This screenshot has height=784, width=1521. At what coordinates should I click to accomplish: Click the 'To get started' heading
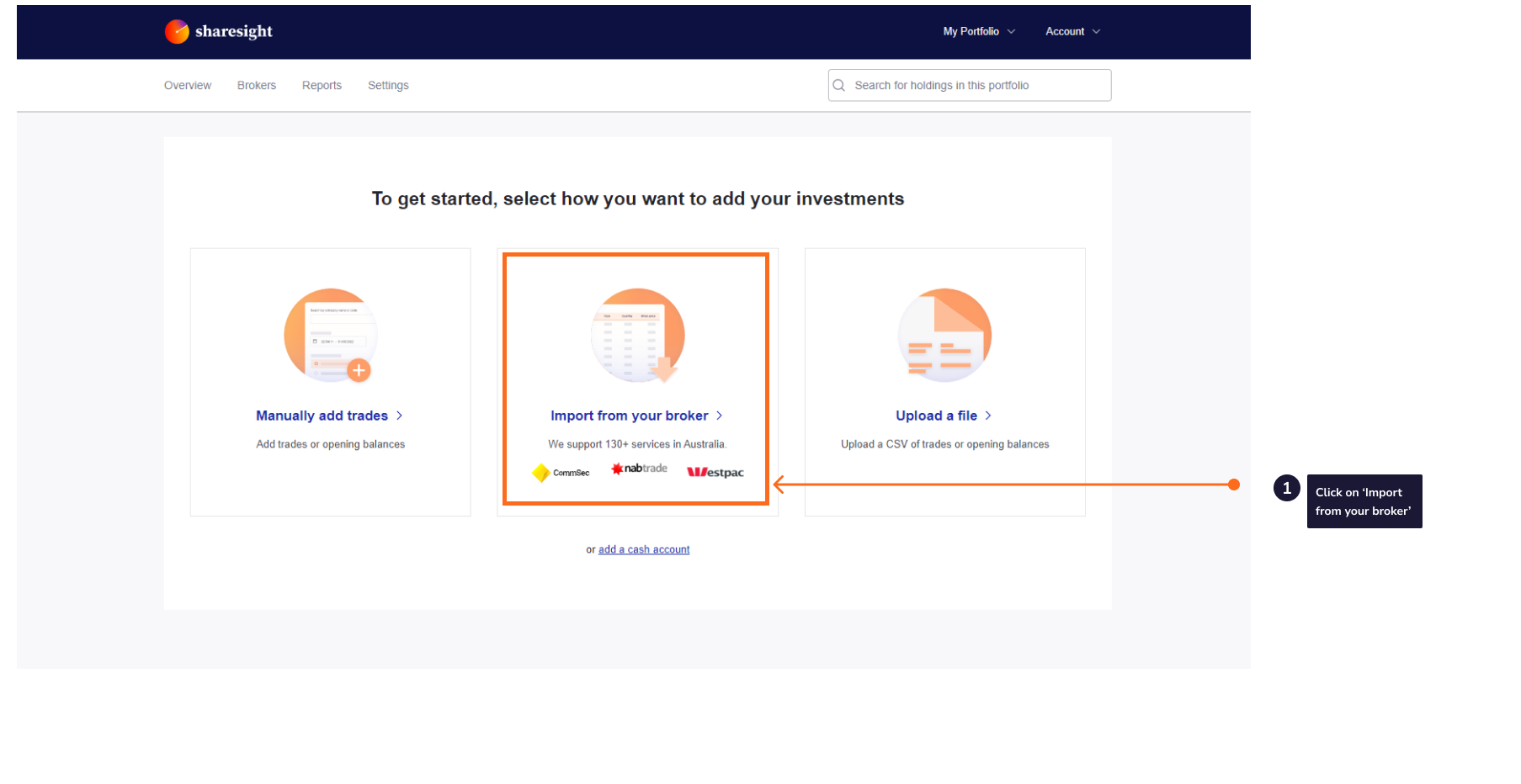click(x=638, y=199)
